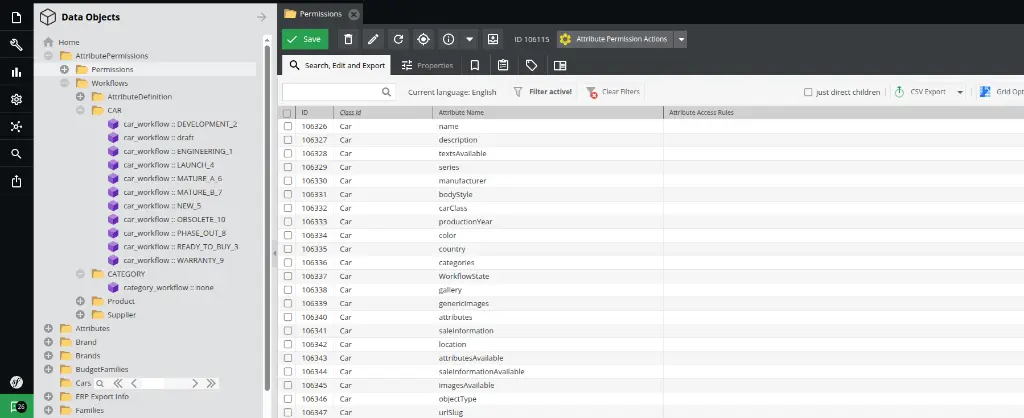Sort by the Class Id column header
This screenshot has height=418, width=1024.
[x=383, y=113]
